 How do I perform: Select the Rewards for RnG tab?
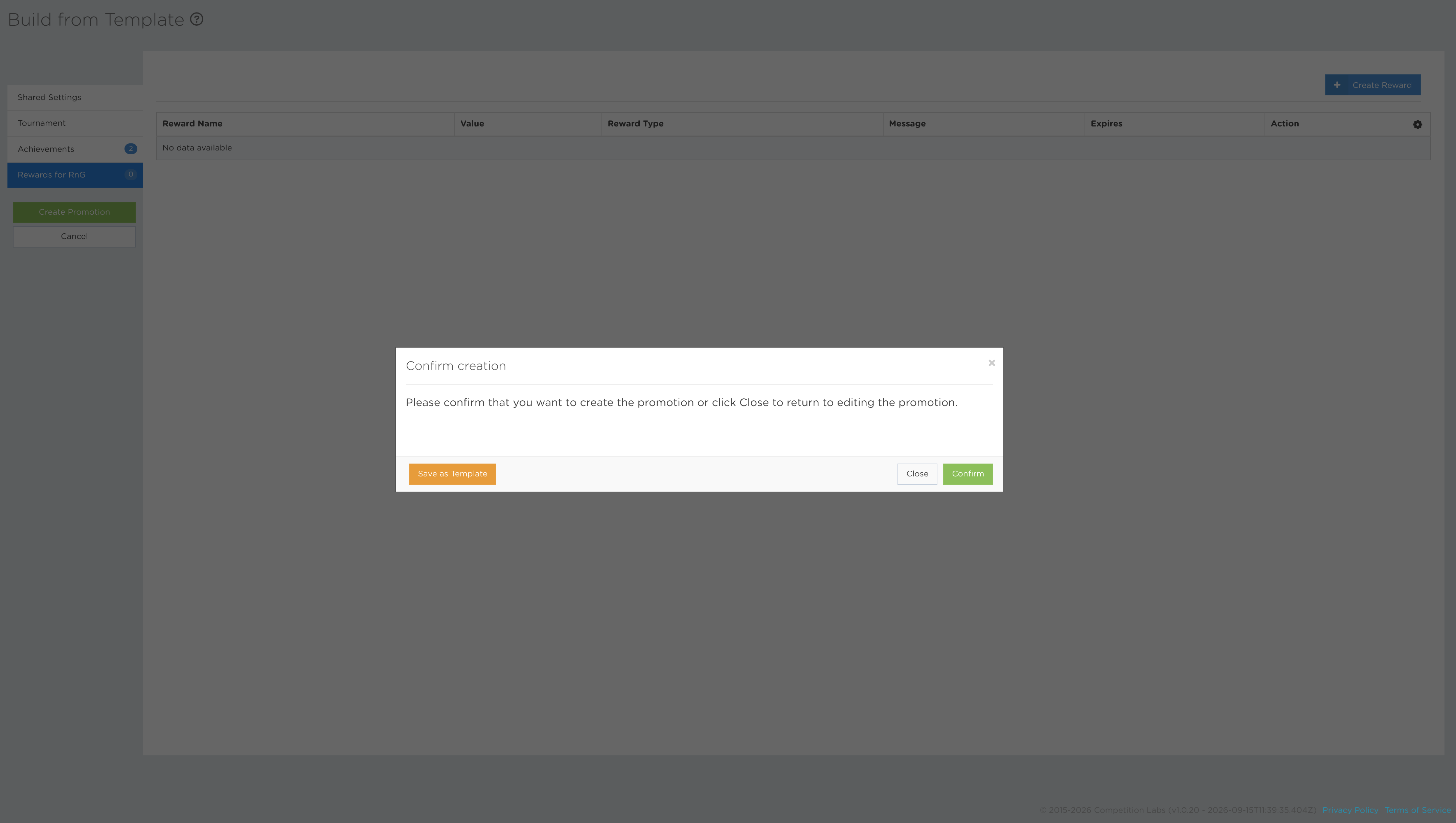pyautogui.click(x=75, y=175)
